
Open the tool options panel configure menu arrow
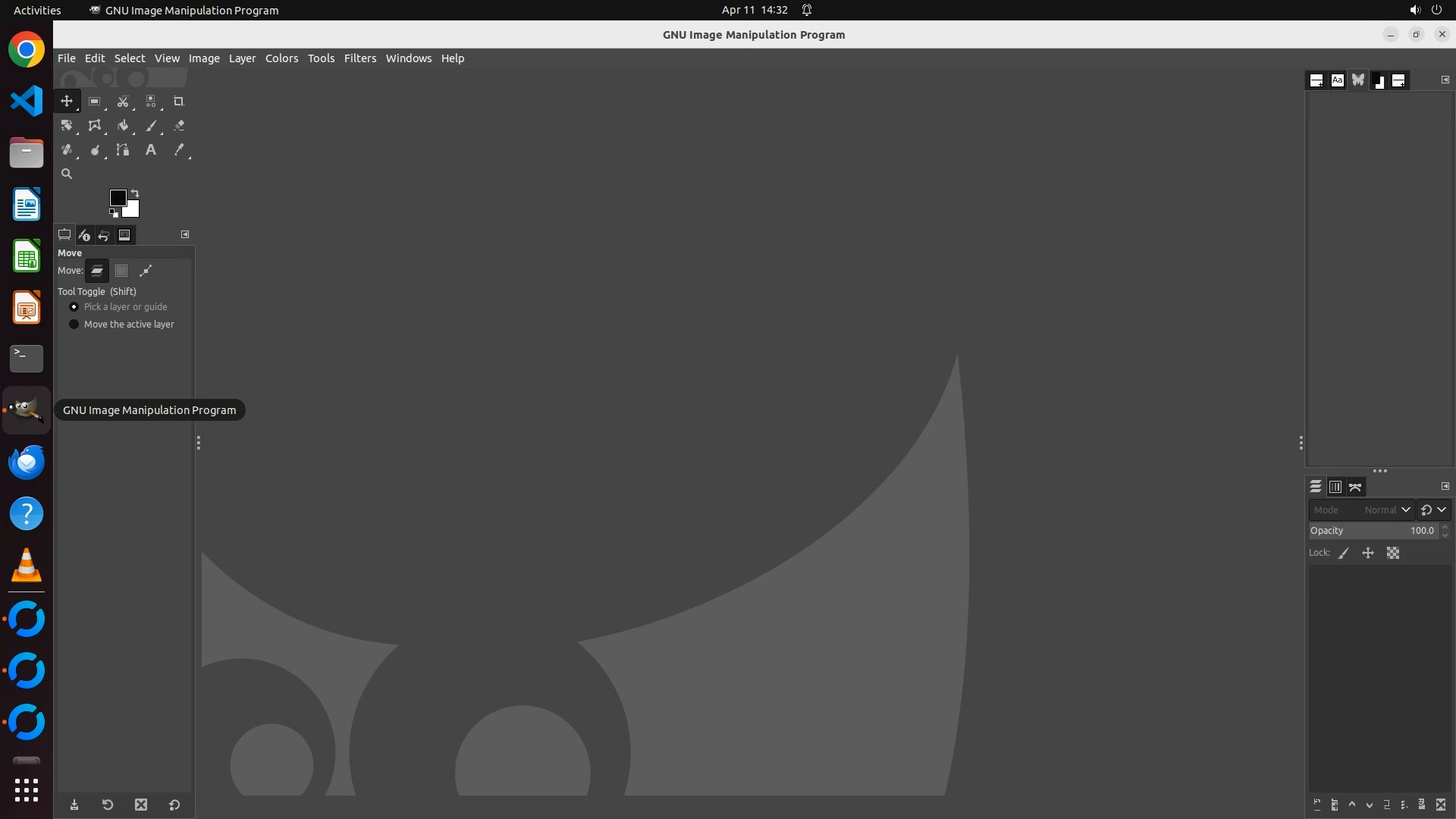point(185,234)
